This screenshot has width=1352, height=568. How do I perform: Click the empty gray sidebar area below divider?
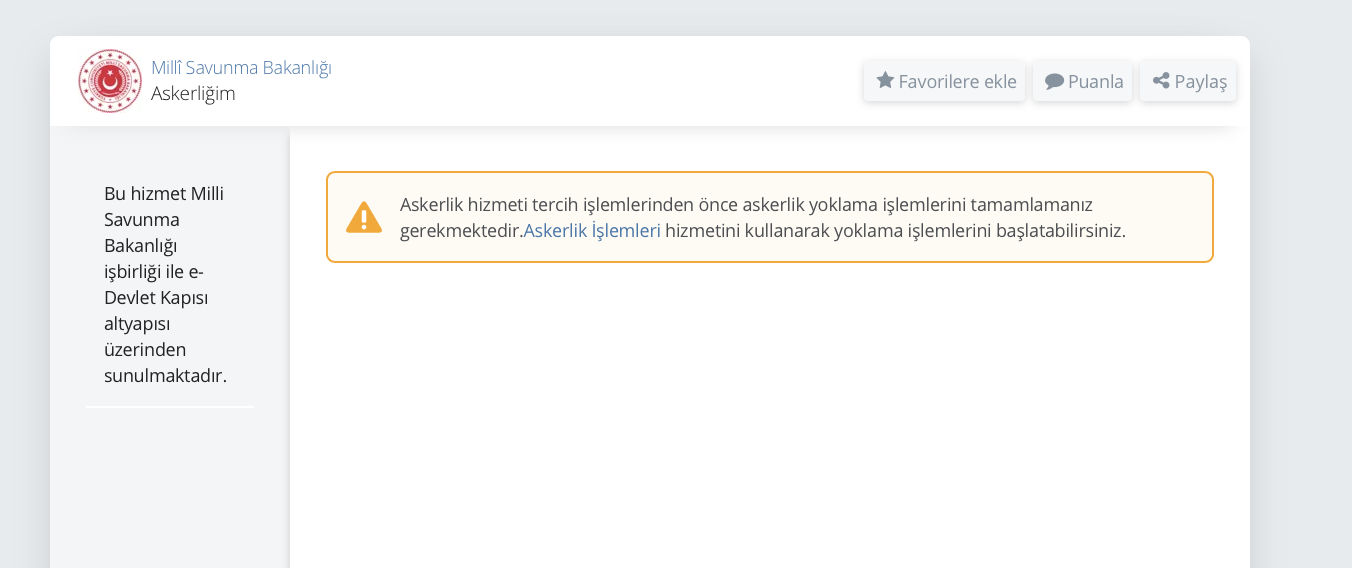point(170,490)
